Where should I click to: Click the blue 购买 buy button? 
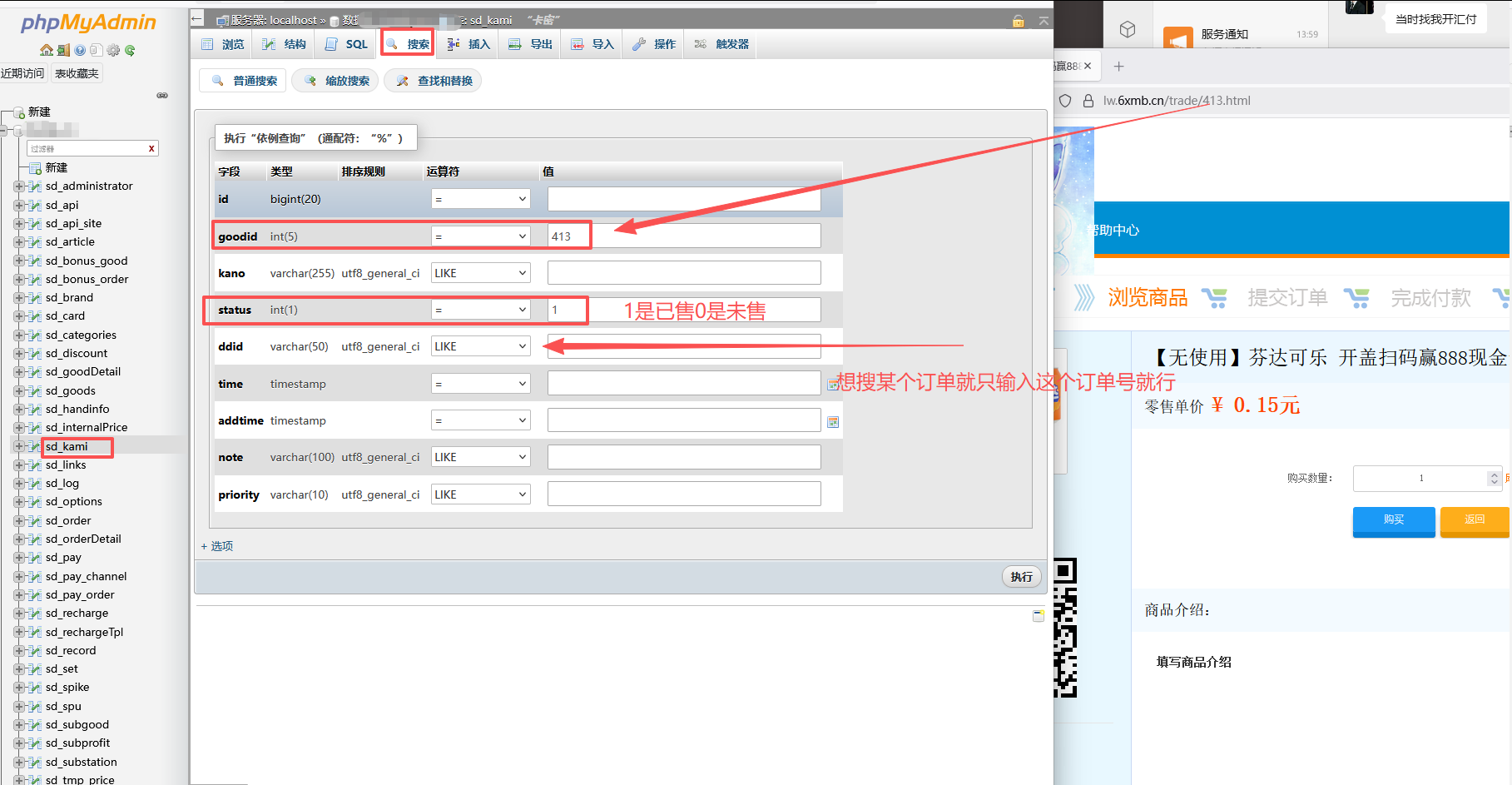click(x=1393, y=519)
